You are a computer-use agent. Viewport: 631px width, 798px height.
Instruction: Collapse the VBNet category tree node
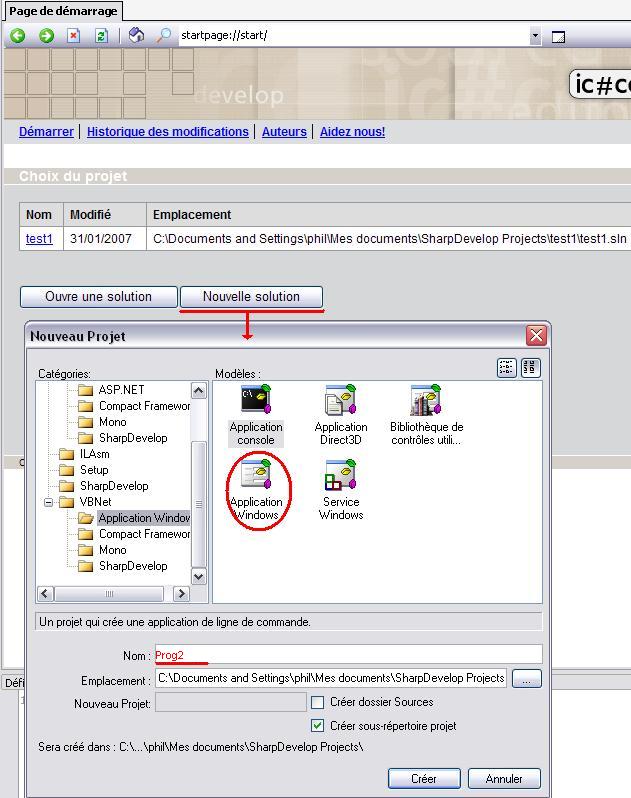pos(48,502)
